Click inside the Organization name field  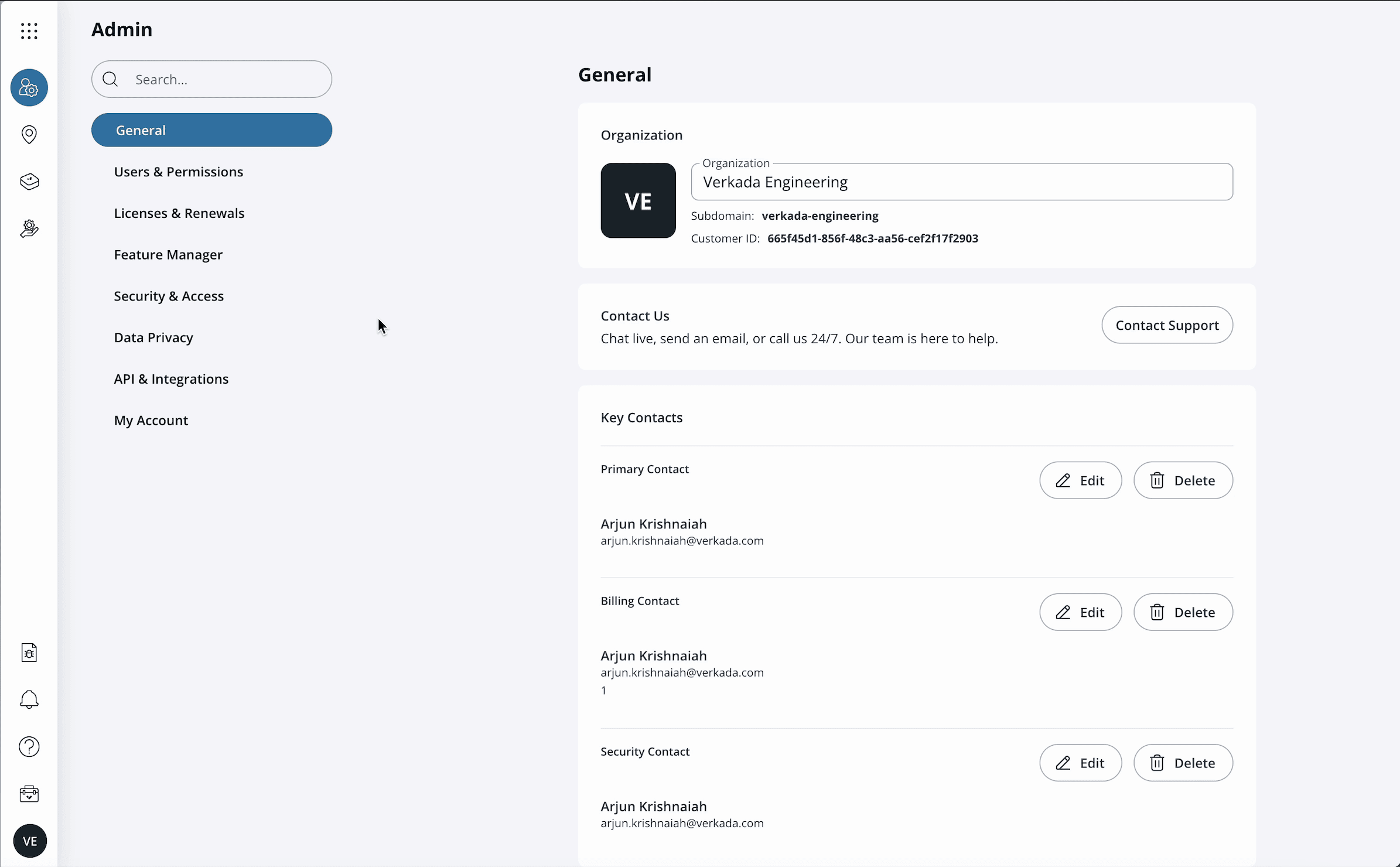[x=961, y=182]
